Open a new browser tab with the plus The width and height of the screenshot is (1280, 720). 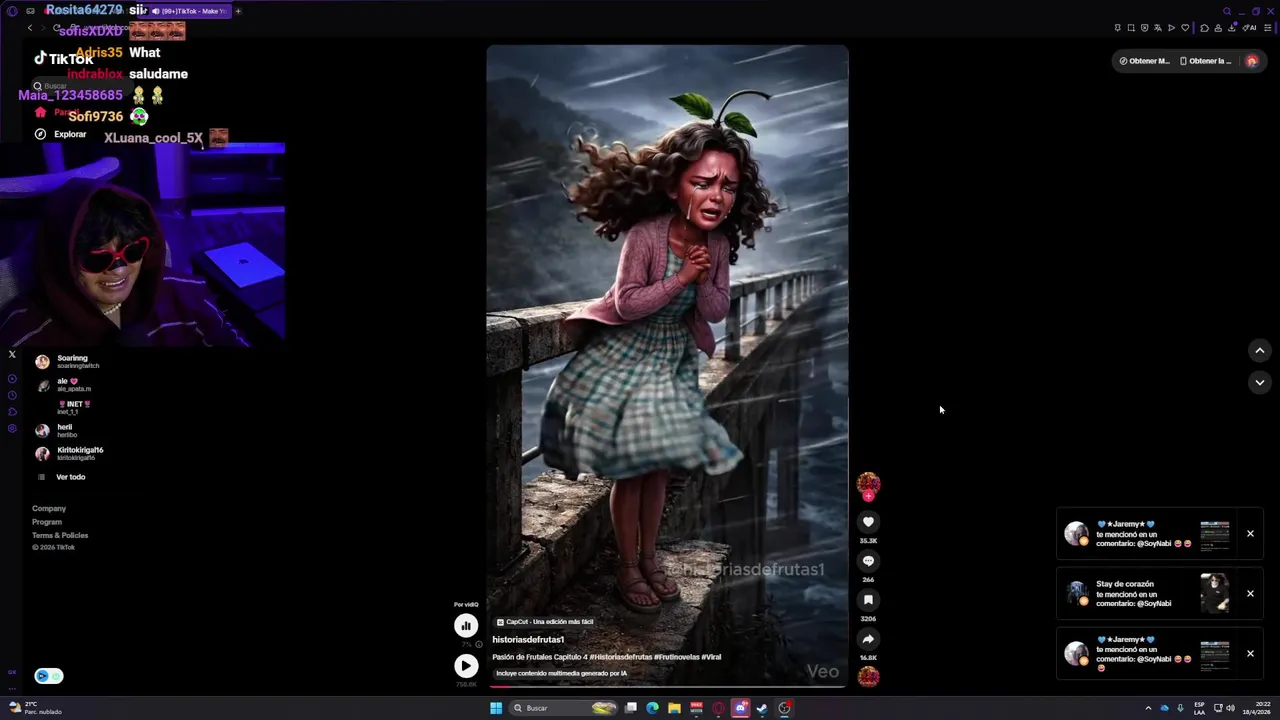tap(238, 11)
